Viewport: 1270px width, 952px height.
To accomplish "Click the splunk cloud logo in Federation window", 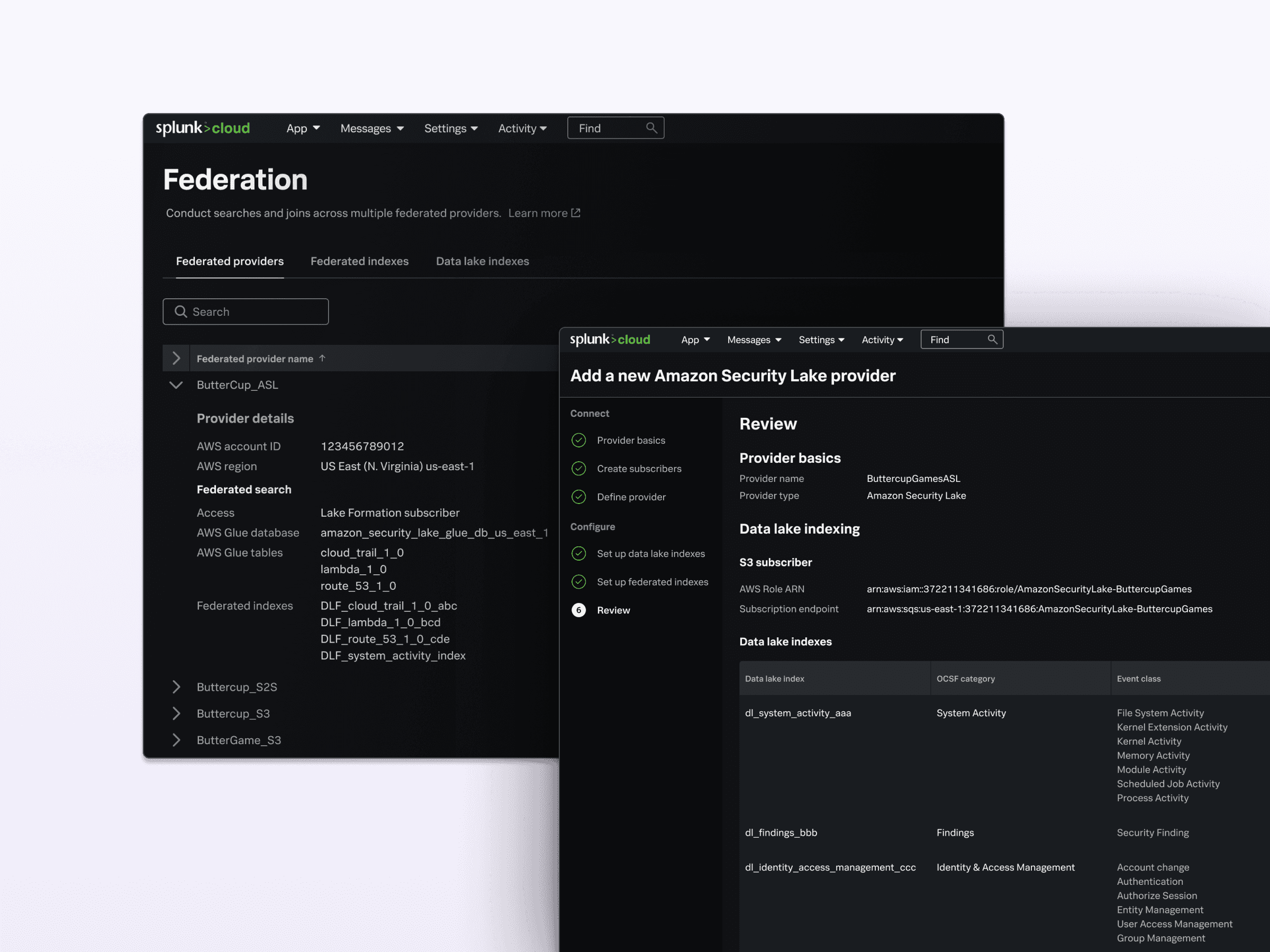I will pyautogui.click(x=203, y=128).
